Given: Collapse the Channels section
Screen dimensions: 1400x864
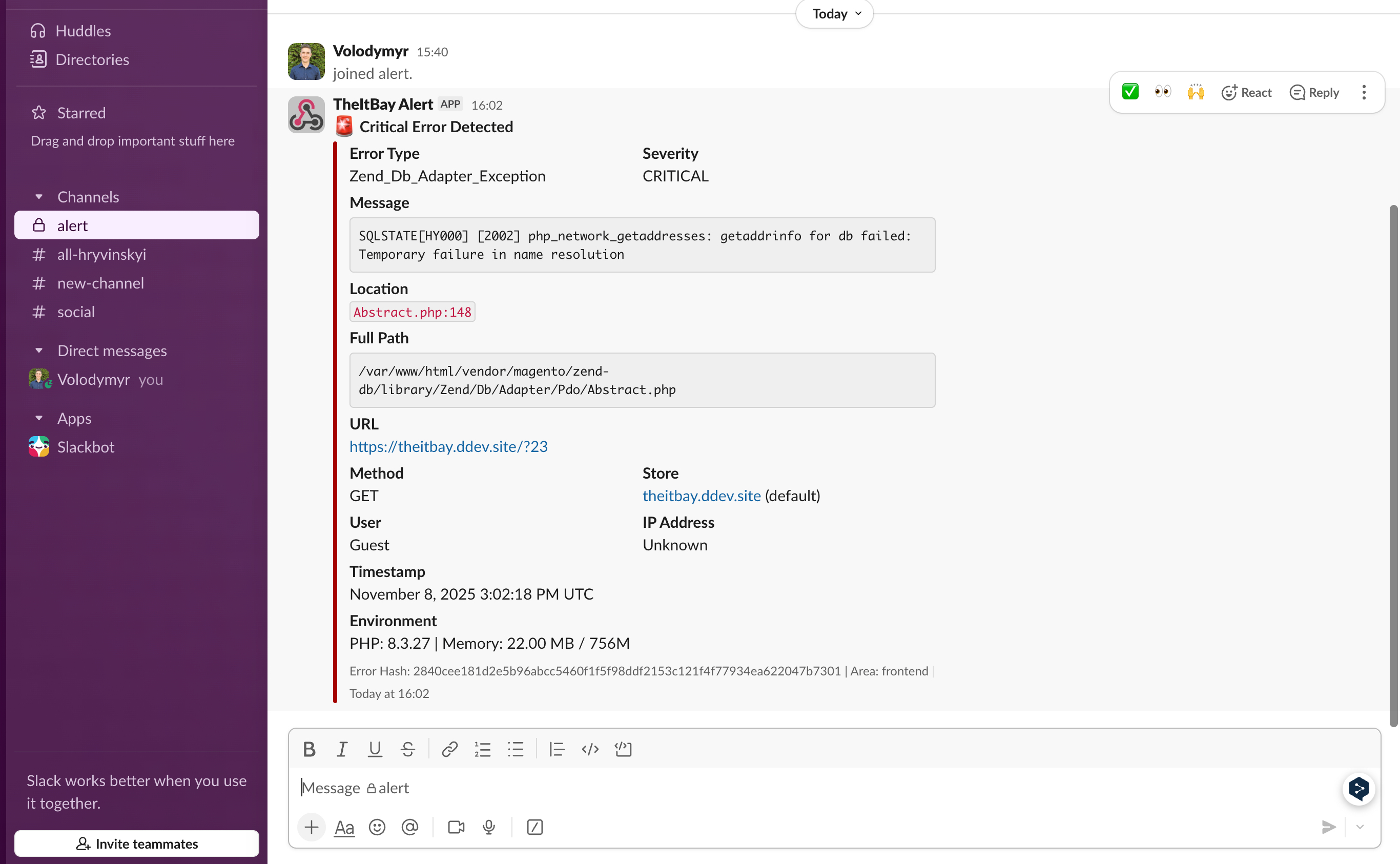Looking at the screenshot, I should (x=39, y=196).
